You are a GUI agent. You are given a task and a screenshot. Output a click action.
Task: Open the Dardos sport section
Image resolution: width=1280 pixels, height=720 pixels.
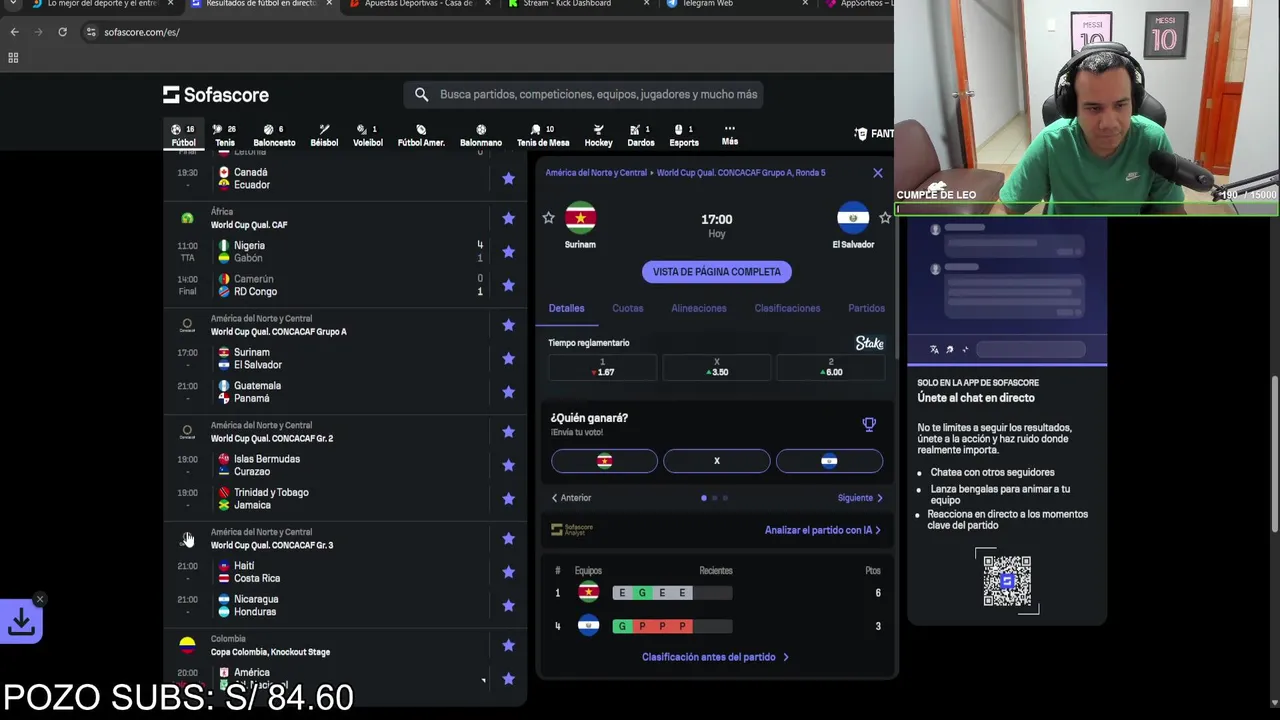641,135
